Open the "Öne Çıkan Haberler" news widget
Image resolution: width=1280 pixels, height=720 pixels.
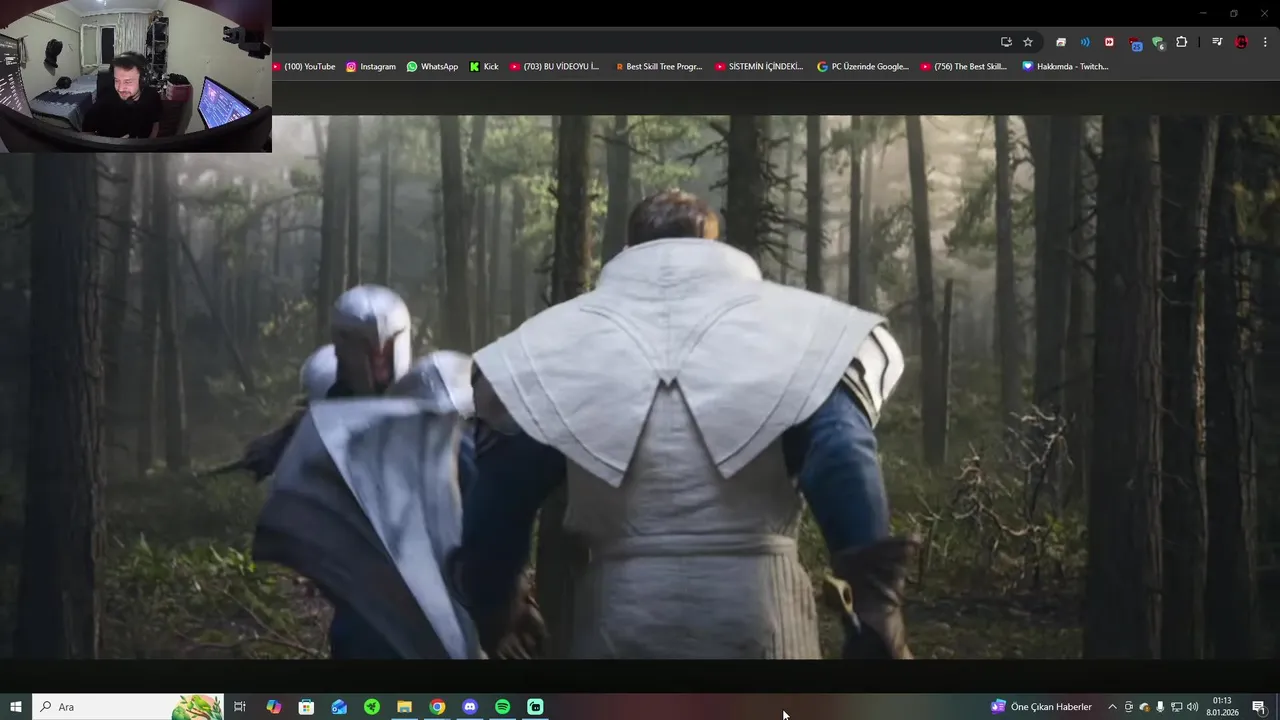[1041, 707]
